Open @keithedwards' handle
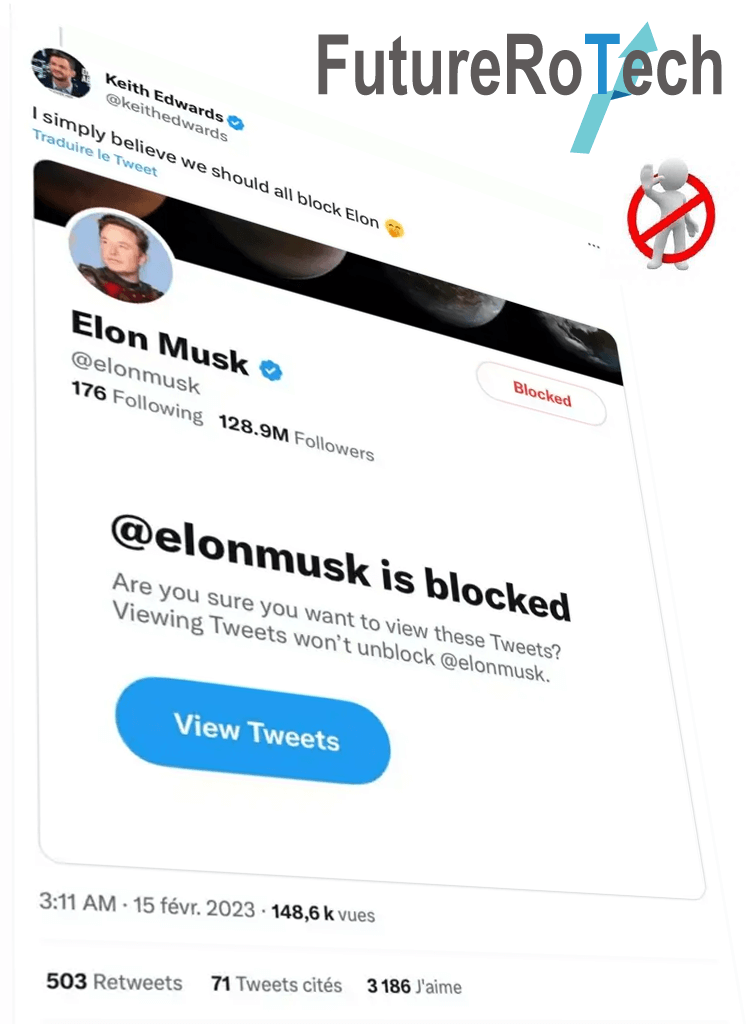 (170, 108)
